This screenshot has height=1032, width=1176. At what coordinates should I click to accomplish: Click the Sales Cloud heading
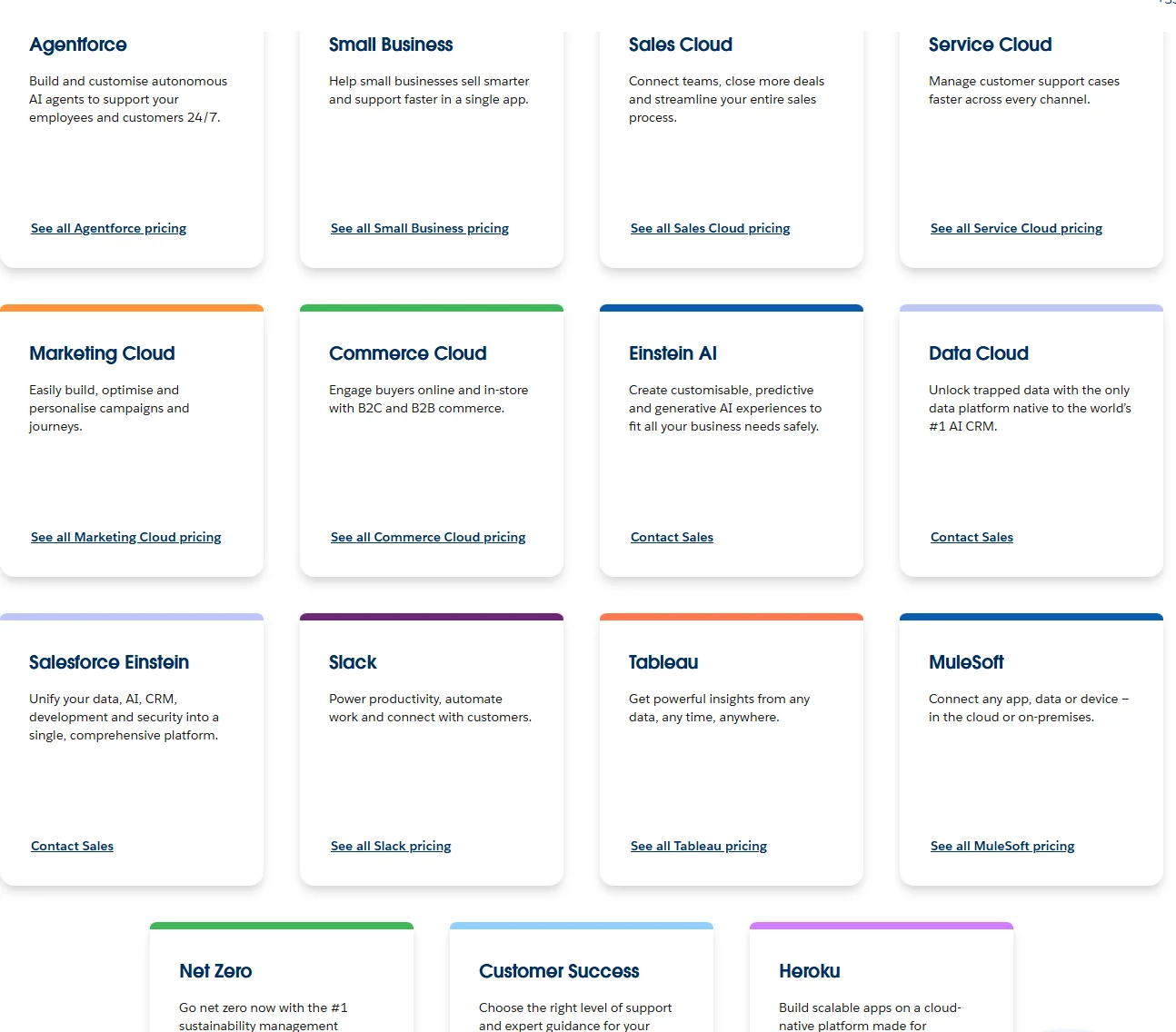pyautogui.click(x=681, y=45)
